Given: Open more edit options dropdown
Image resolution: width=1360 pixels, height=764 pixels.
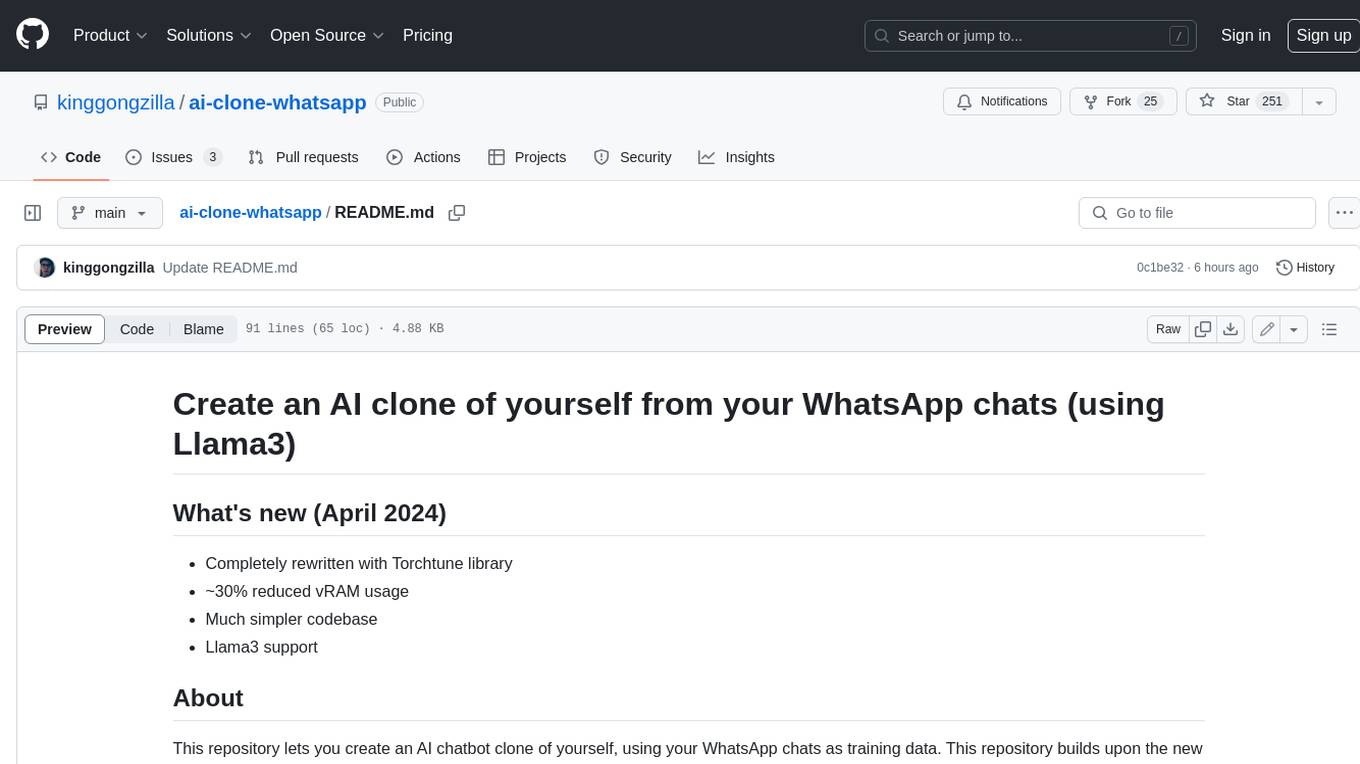Looking at the screenshot, I should coord(1294,329).
